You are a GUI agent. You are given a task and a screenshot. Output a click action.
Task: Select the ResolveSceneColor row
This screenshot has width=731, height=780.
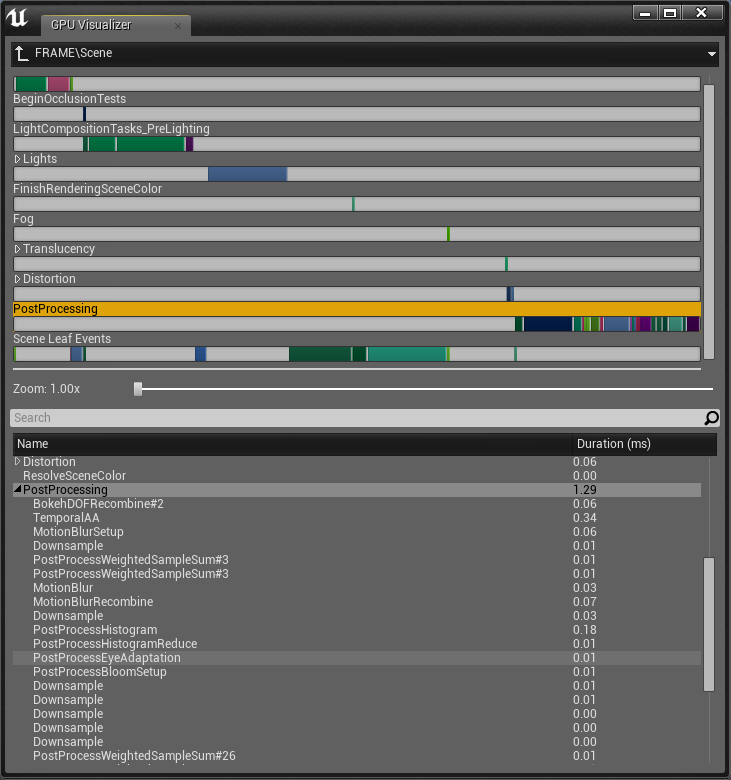click(357, 476)
